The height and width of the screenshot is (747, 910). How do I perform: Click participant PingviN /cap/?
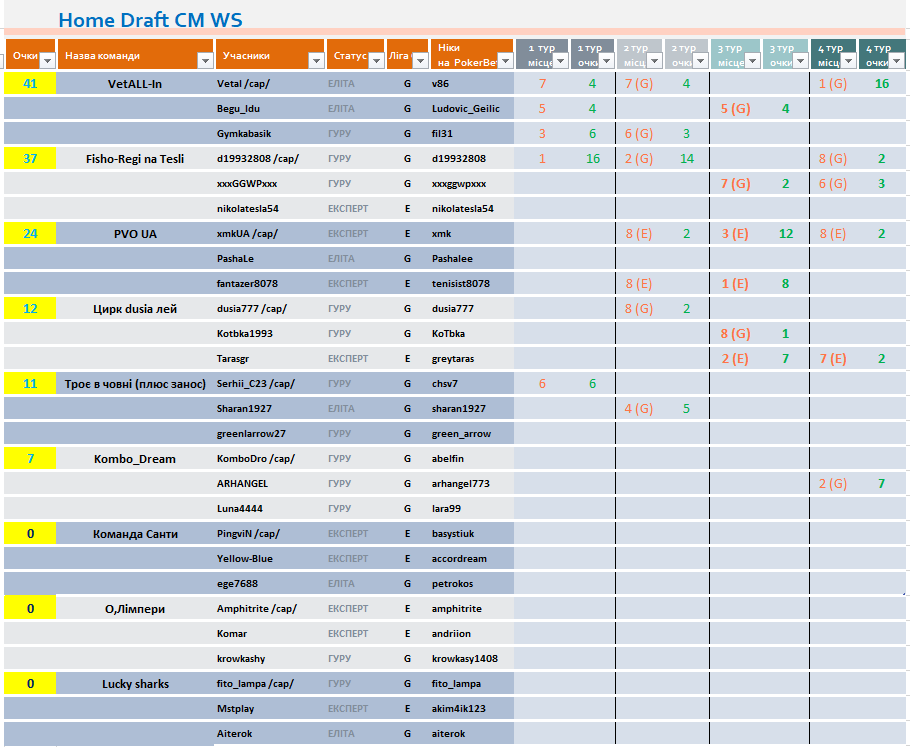[248, 533]
